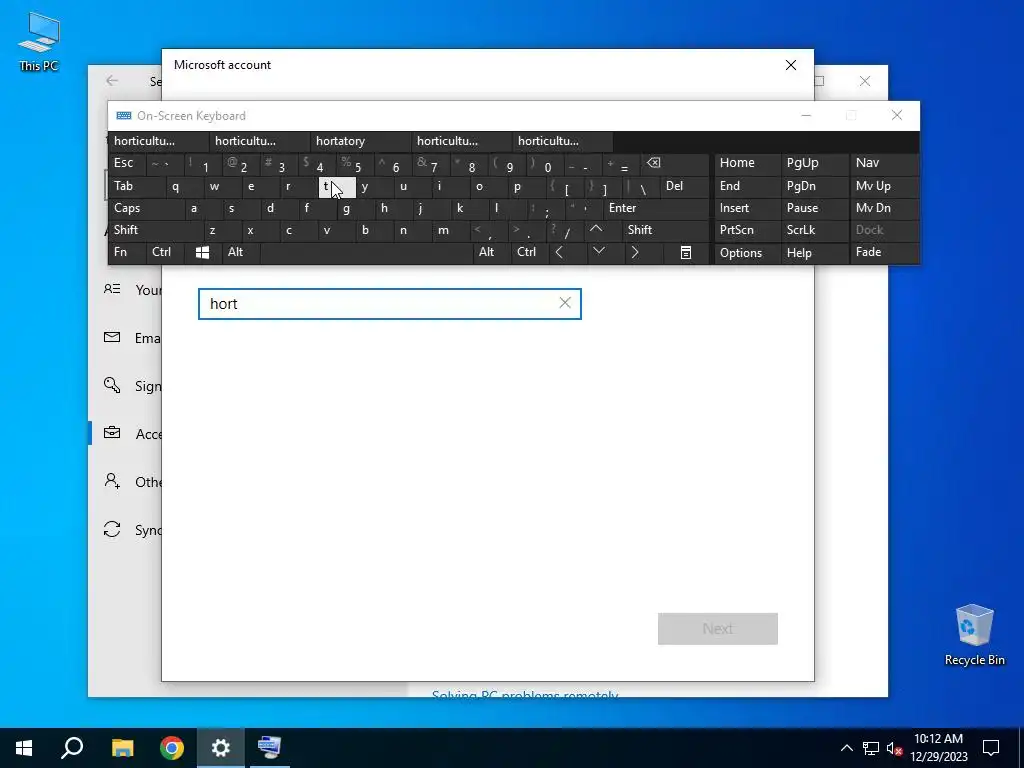Viewport: 1024px width, 768px height.
Task: Open the notification center icon
Action: 991,748
